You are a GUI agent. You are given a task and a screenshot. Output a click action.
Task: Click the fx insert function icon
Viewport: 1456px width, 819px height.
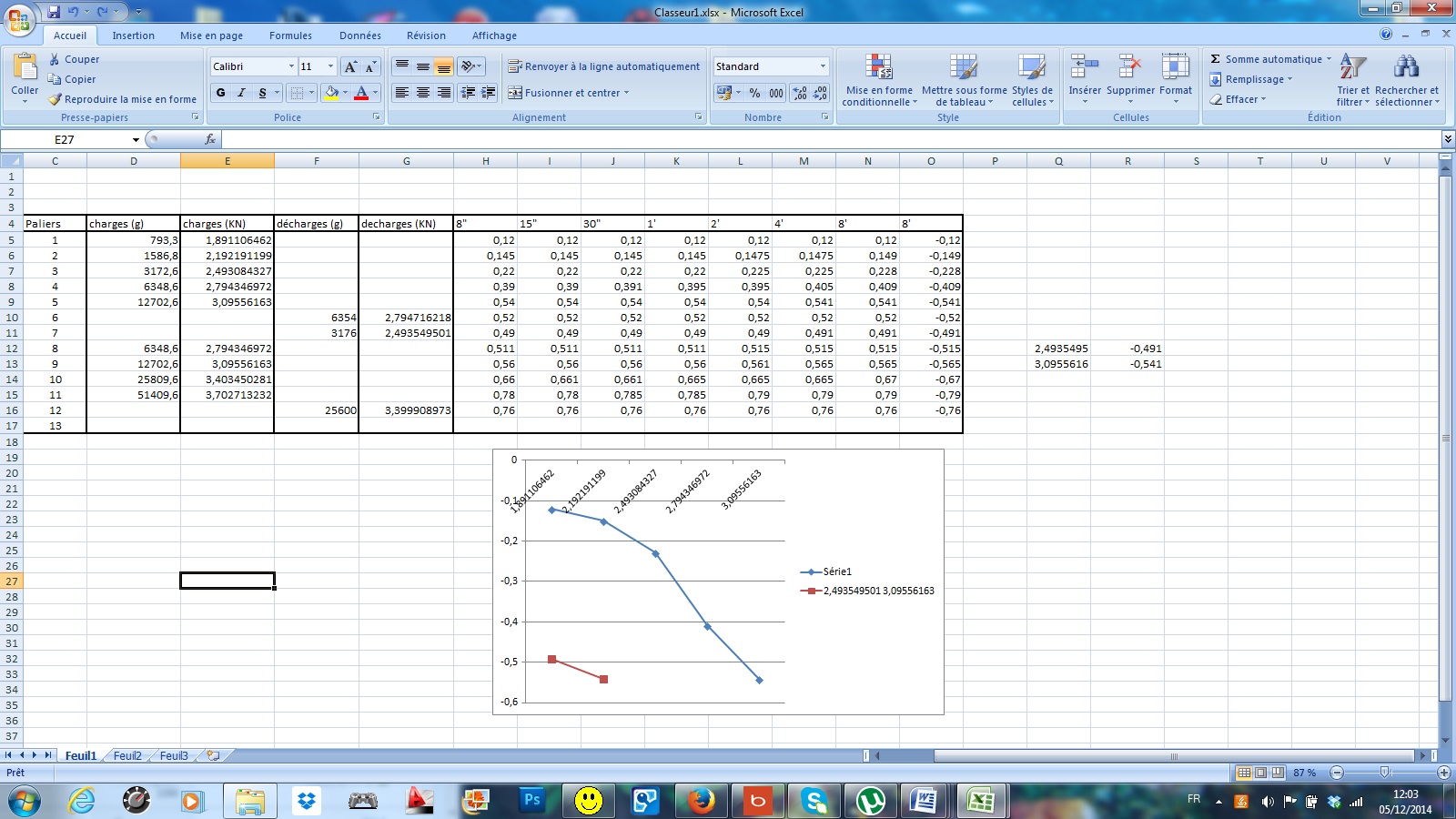pyautogui.click(x=210, y=139)
